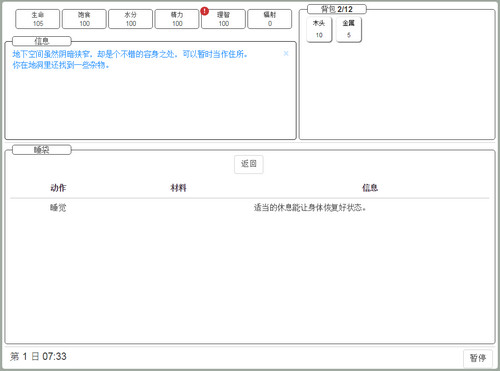500x371 pixels.
Task: Select the 金属 5 backpack item
Action: point(349,29)
